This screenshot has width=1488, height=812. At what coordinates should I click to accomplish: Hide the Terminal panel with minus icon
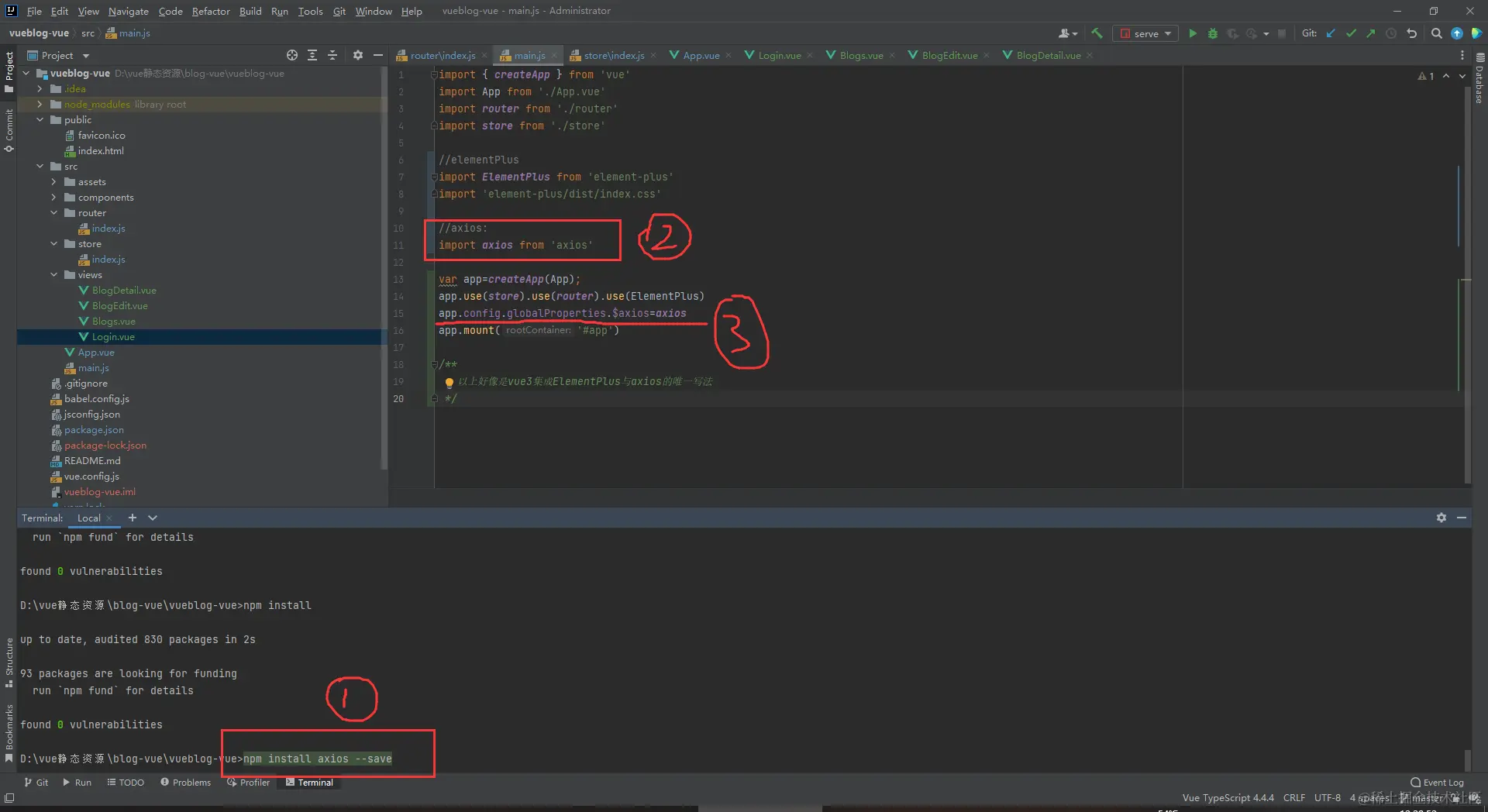(x=1462, y=518)
